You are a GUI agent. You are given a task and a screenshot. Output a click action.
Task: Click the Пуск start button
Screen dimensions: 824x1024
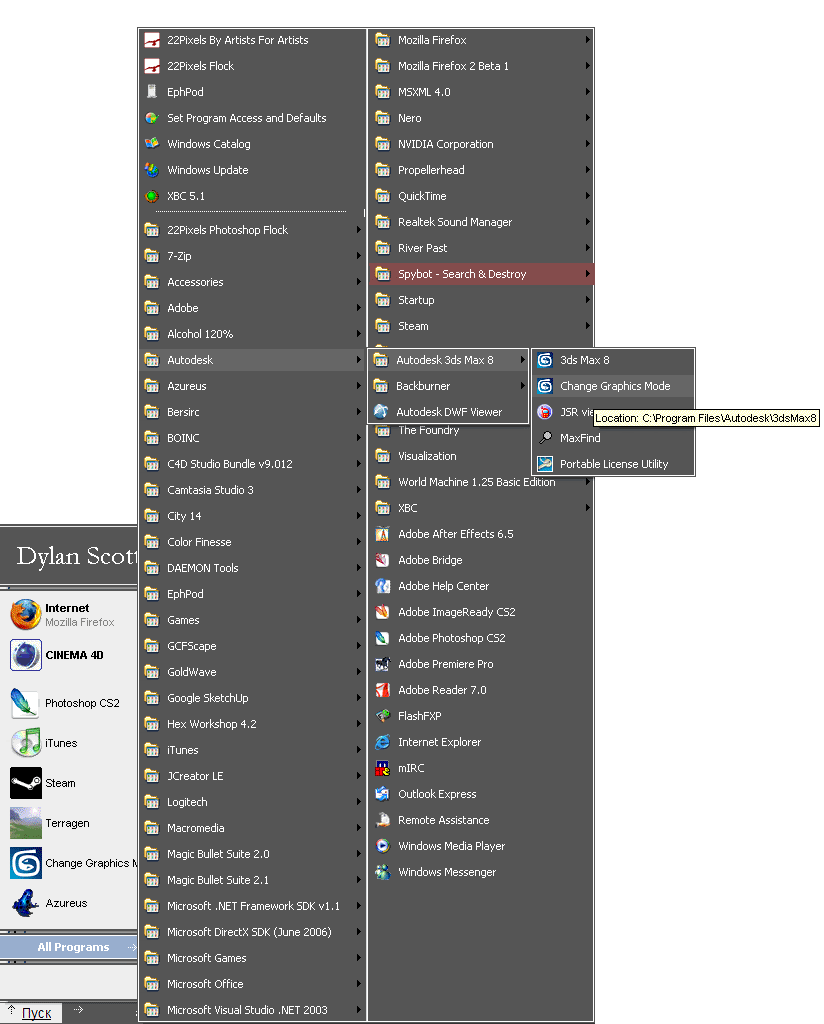point(31,1013)
